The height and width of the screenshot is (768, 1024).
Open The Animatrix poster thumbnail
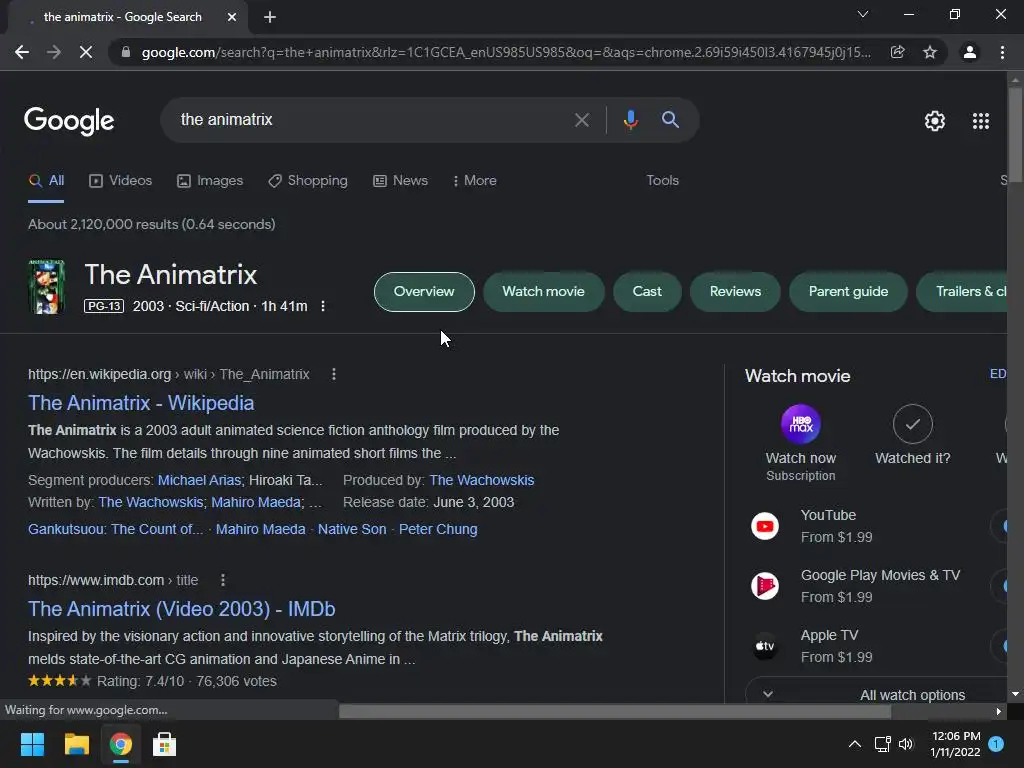(46, 287)
